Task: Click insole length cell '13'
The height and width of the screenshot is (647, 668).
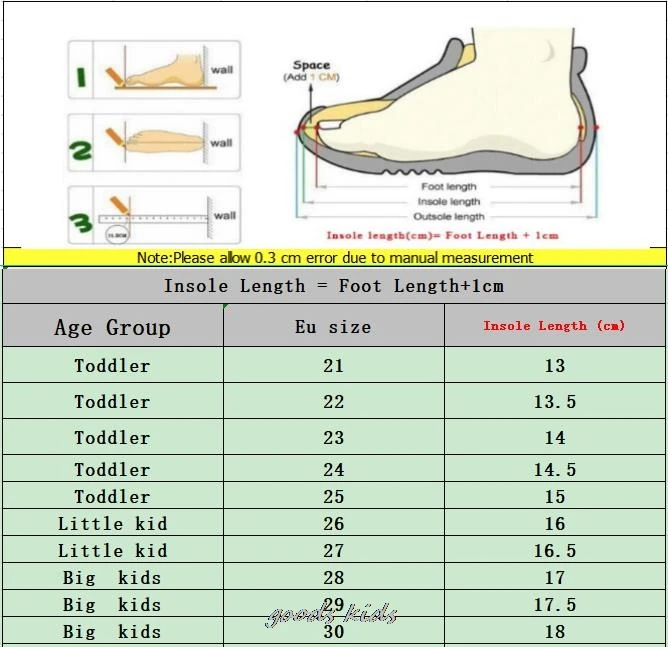Action: point(555,365)
